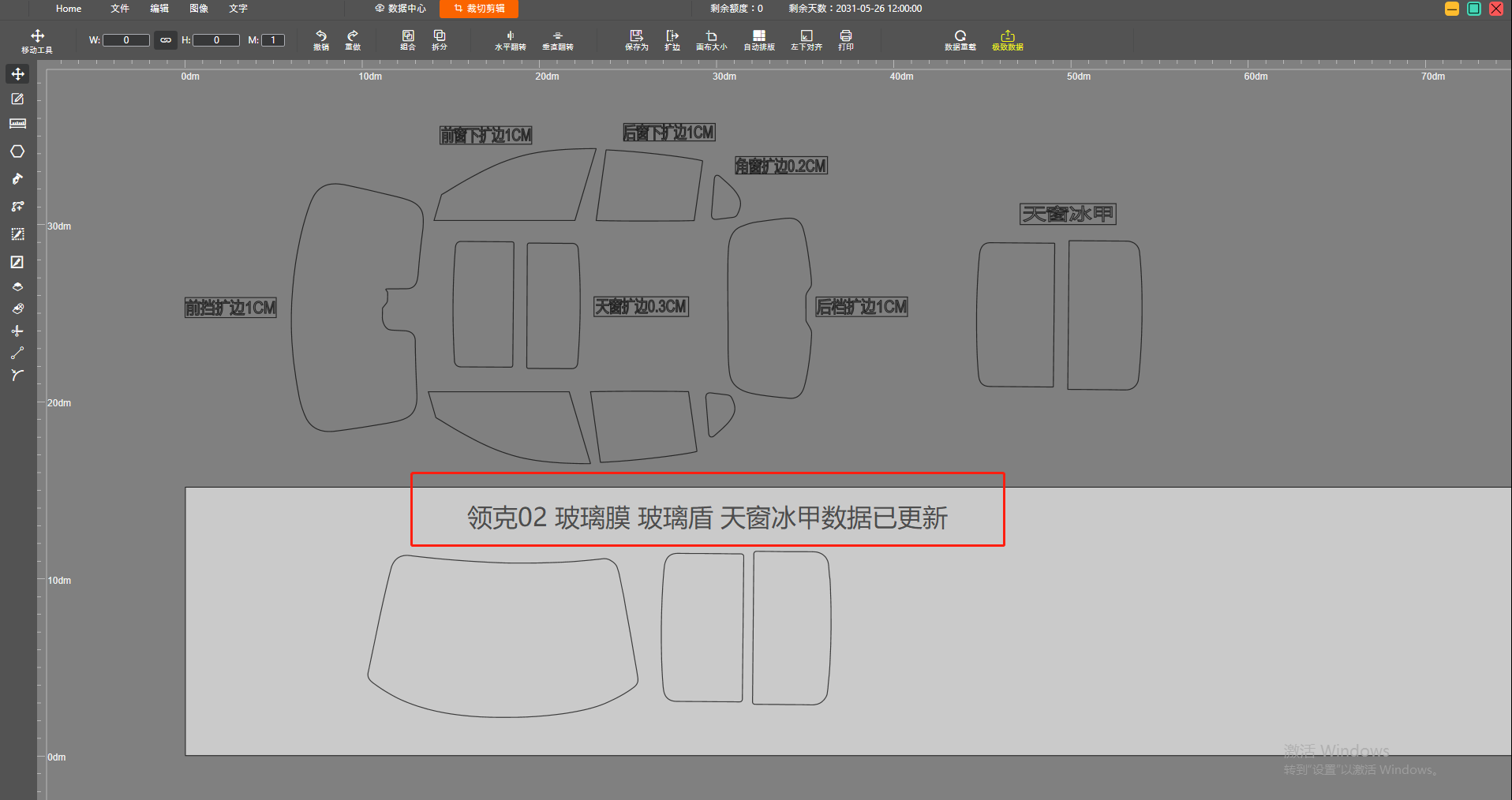Click the height H input field
Screen dimensions: 1512x800
pyautogui.click(x=216, y=40)
